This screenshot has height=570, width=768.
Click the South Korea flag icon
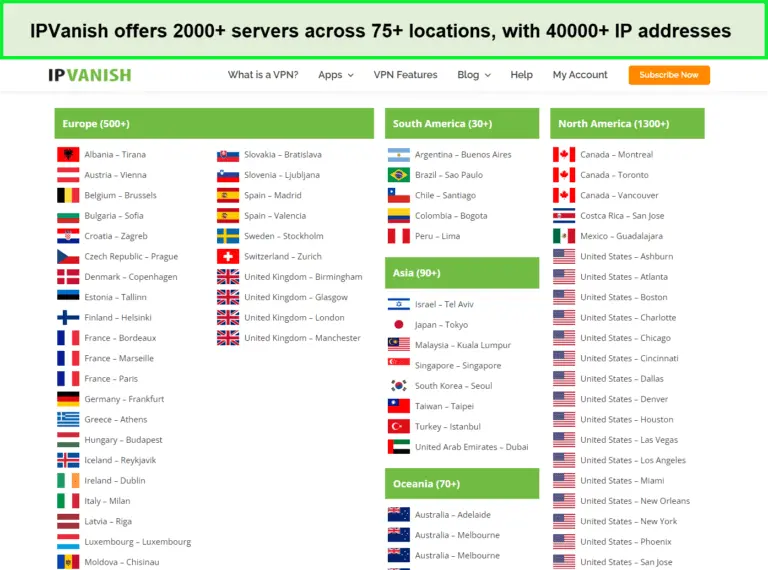(x=399, y=386)
